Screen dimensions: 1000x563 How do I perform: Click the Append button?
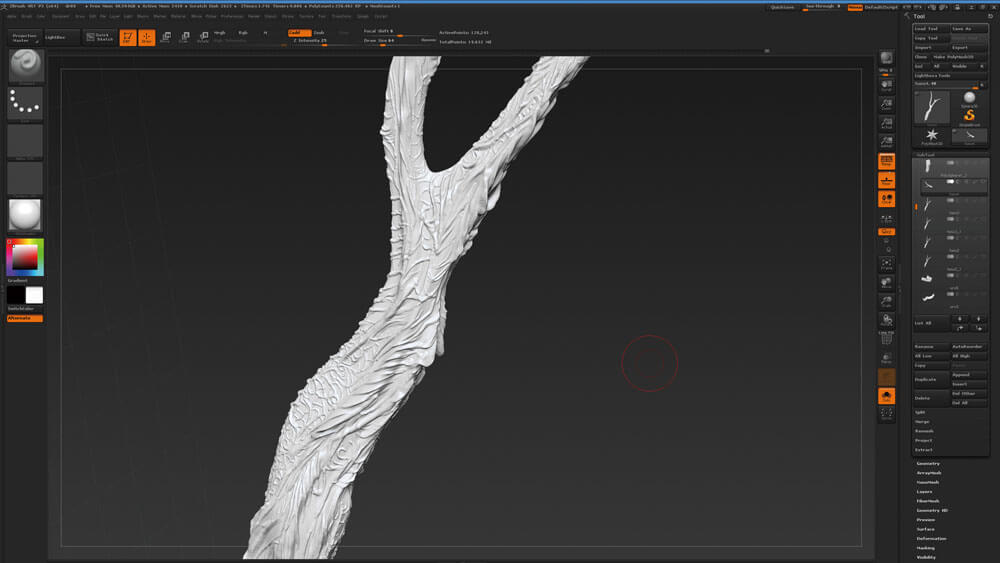[x=969, y=375]
